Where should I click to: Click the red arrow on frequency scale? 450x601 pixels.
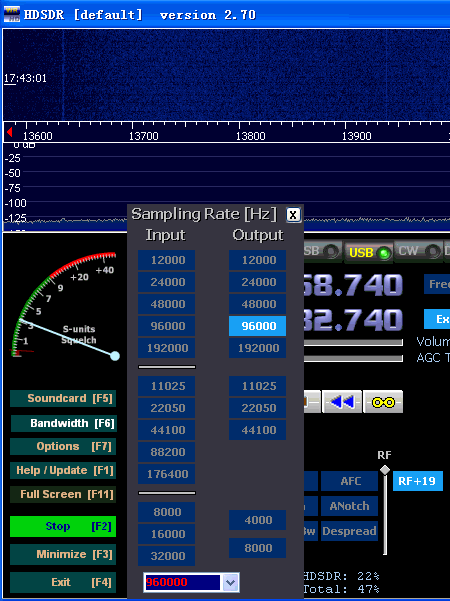pos(10,133)
